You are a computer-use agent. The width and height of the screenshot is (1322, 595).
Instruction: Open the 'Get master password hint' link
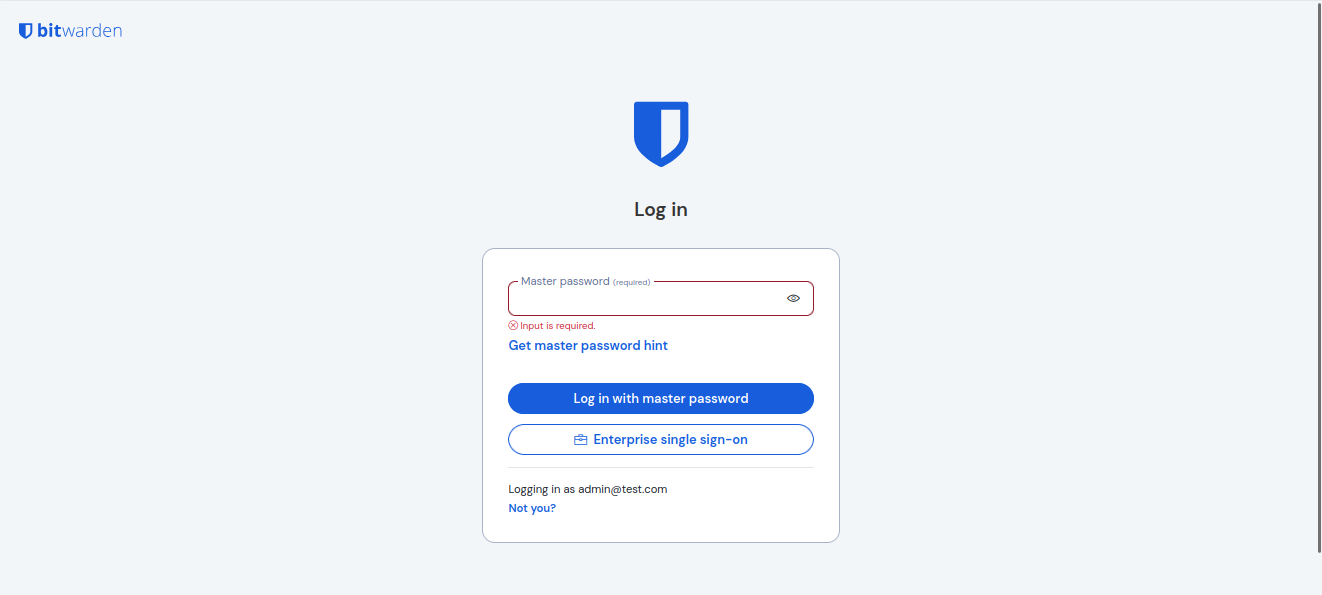pos(588,346)
